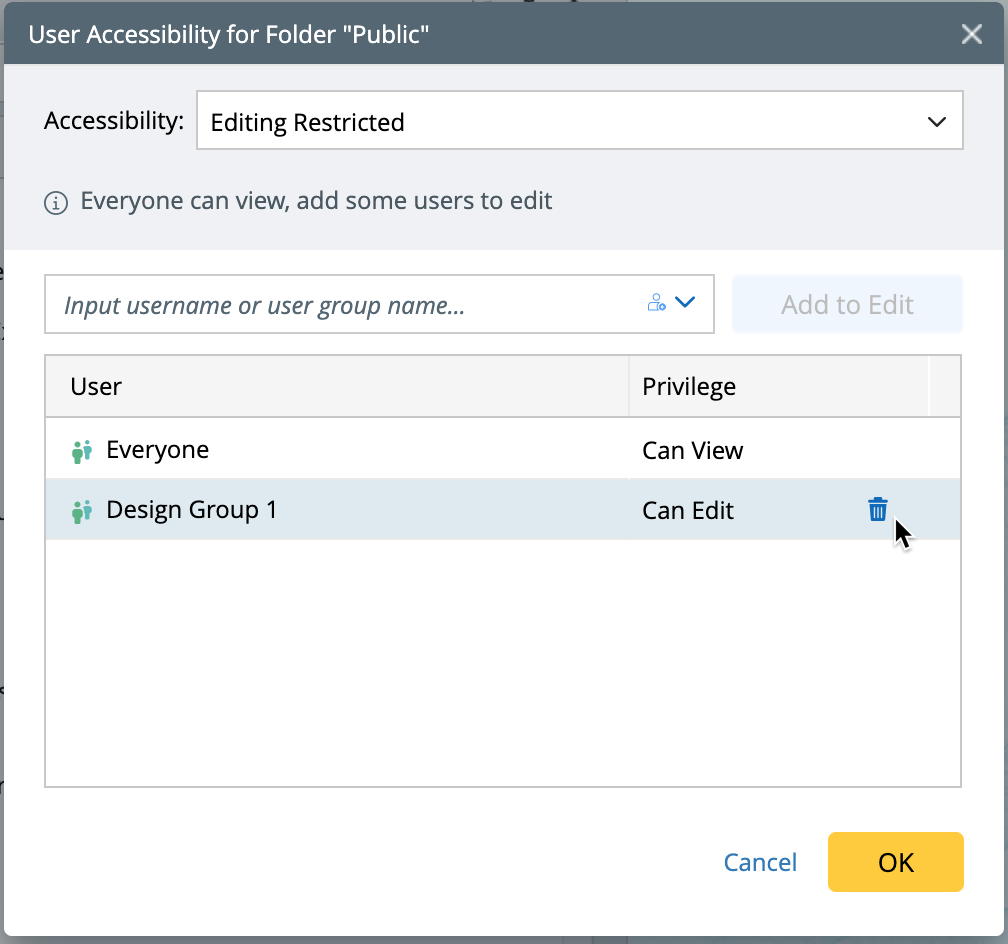Open the Accessibility dropdown showing Editing Restricted
1008x944 pixels.
[579, 122]
